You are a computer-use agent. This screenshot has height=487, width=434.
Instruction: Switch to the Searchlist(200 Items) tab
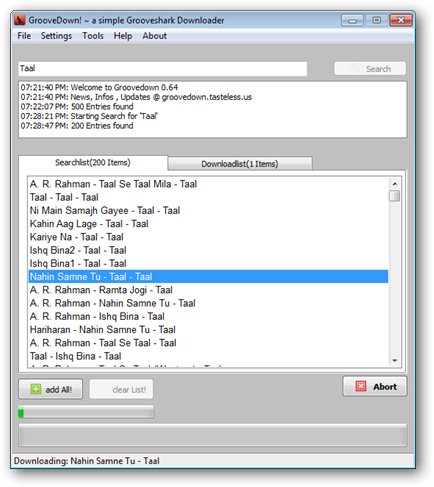(93, 163)
